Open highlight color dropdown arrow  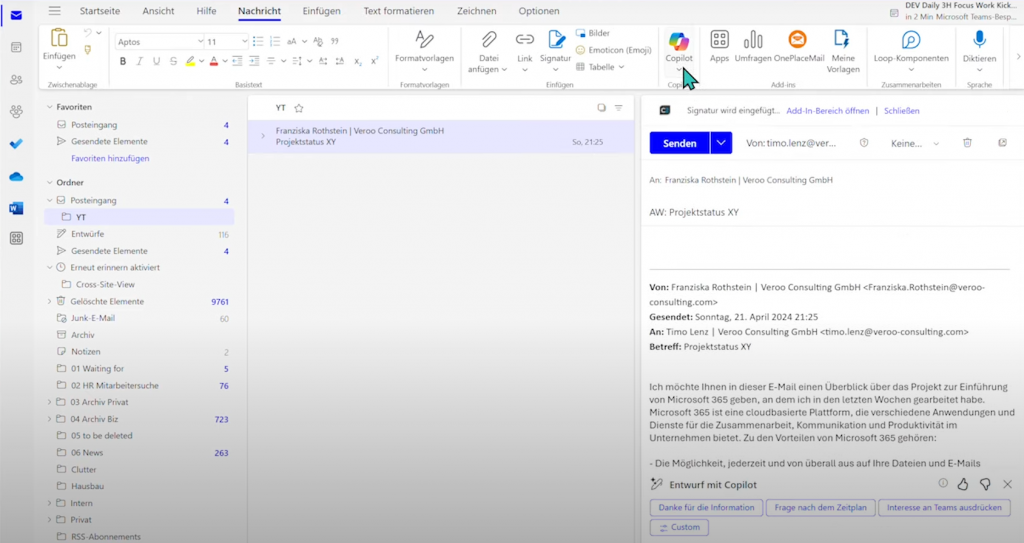click(201, 61)
